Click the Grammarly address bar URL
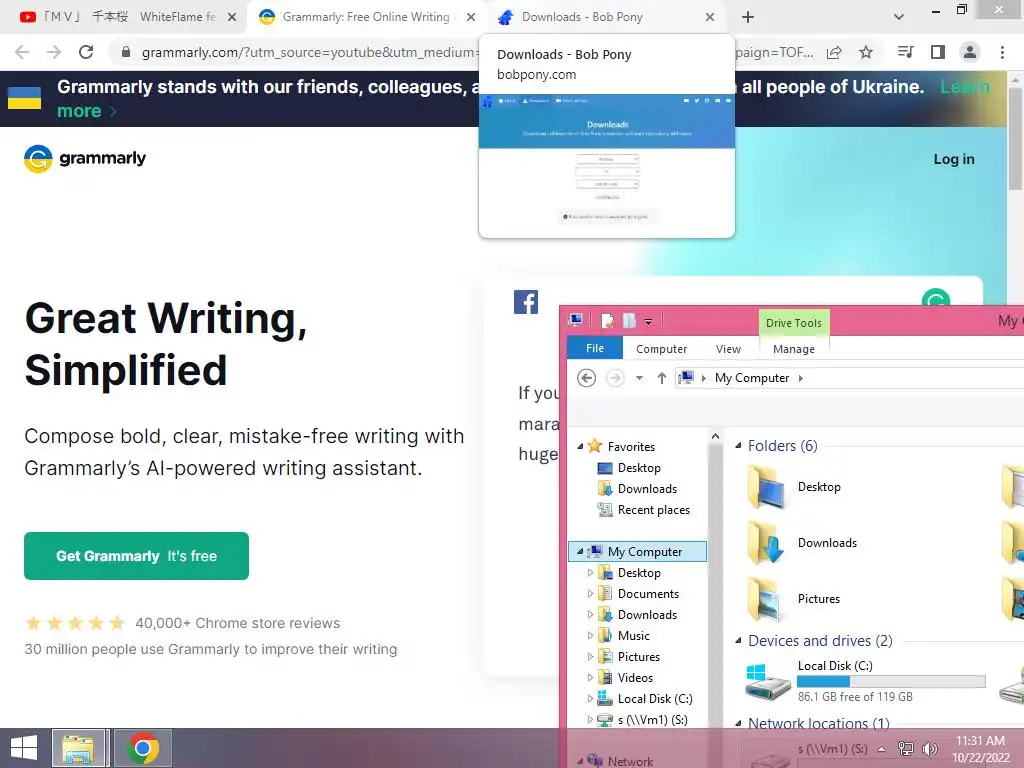The image size is (1024, 768). pyautogui.click(x=310, y=52)
